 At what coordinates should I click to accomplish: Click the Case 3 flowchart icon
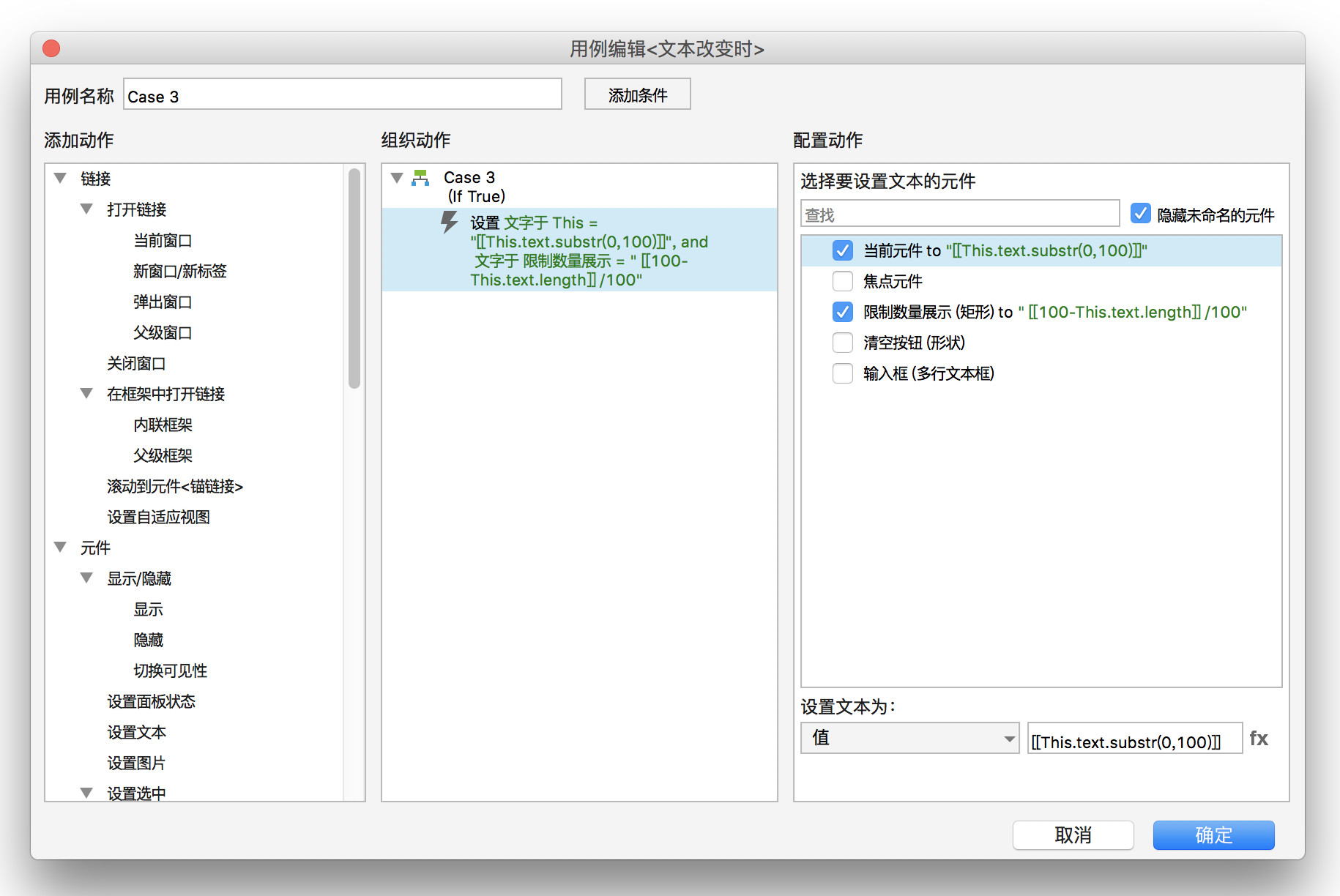[420, 178]
